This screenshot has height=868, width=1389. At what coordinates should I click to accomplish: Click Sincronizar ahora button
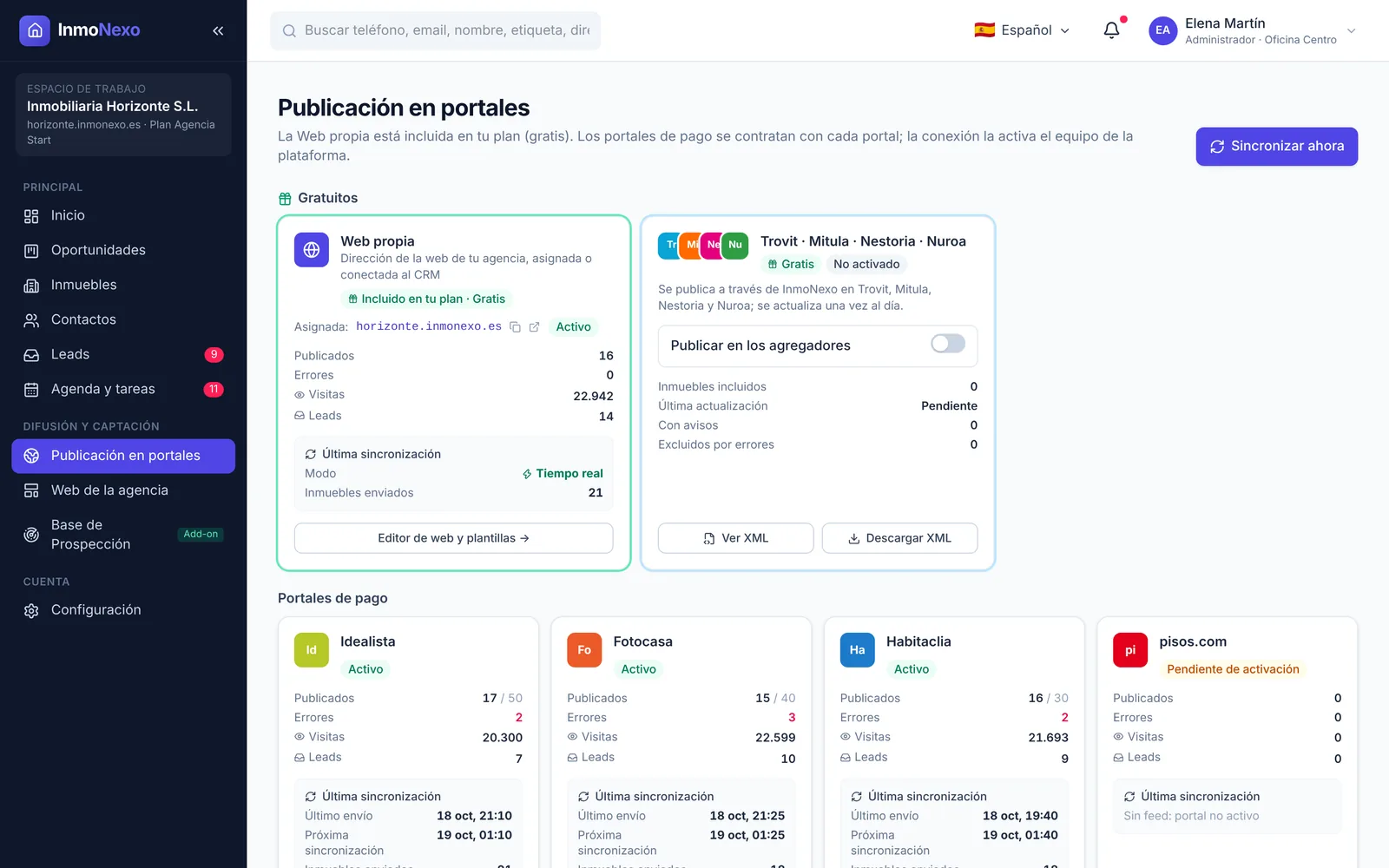pyautogui.click(x=1277, y=147)
